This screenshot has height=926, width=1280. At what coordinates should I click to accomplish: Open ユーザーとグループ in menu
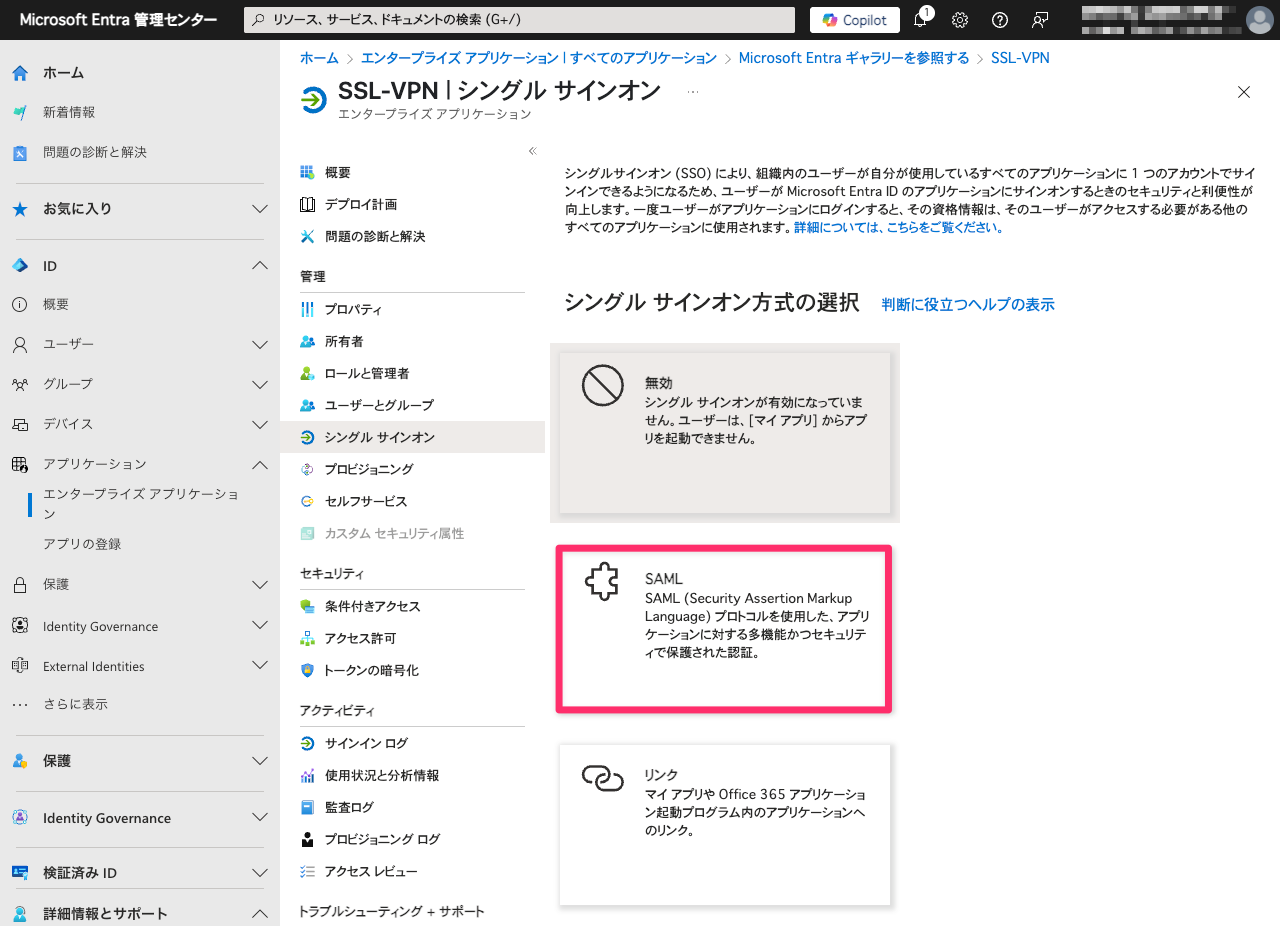point(379,406)
